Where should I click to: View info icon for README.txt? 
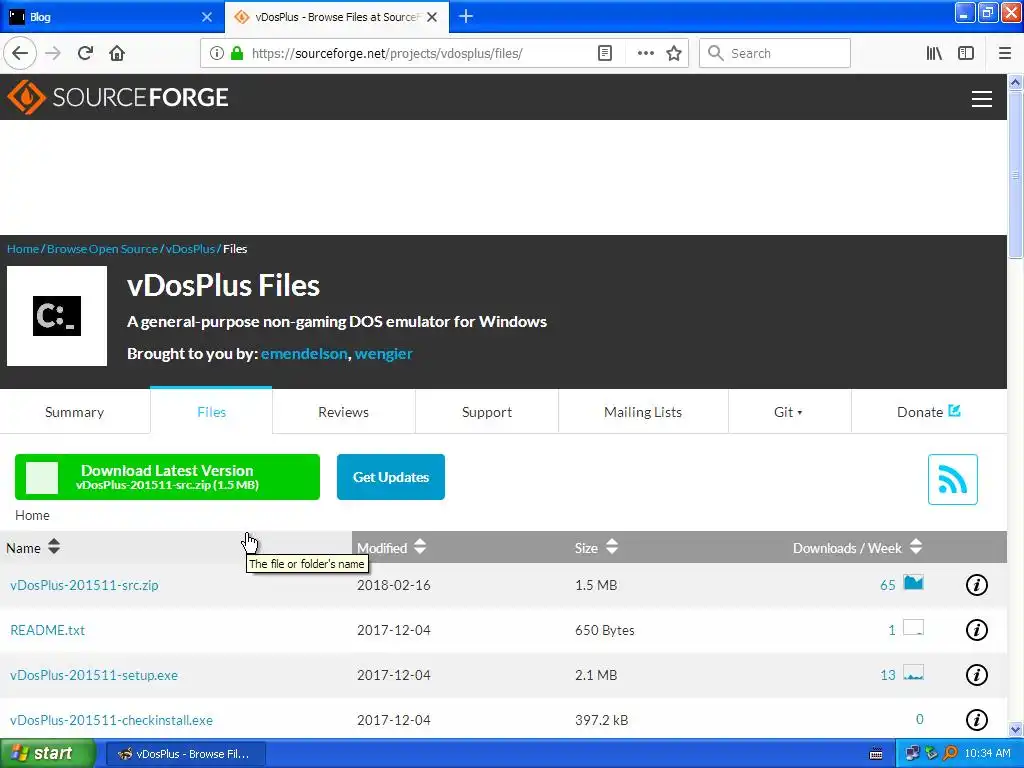(976, 630)
